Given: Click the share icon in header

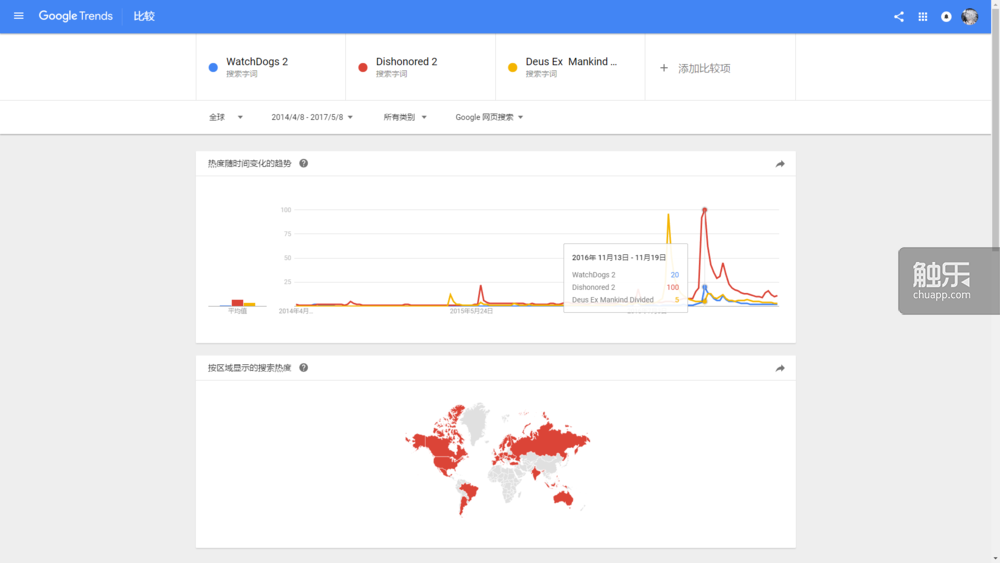Looking at the screenshot, I should point(898,17).
